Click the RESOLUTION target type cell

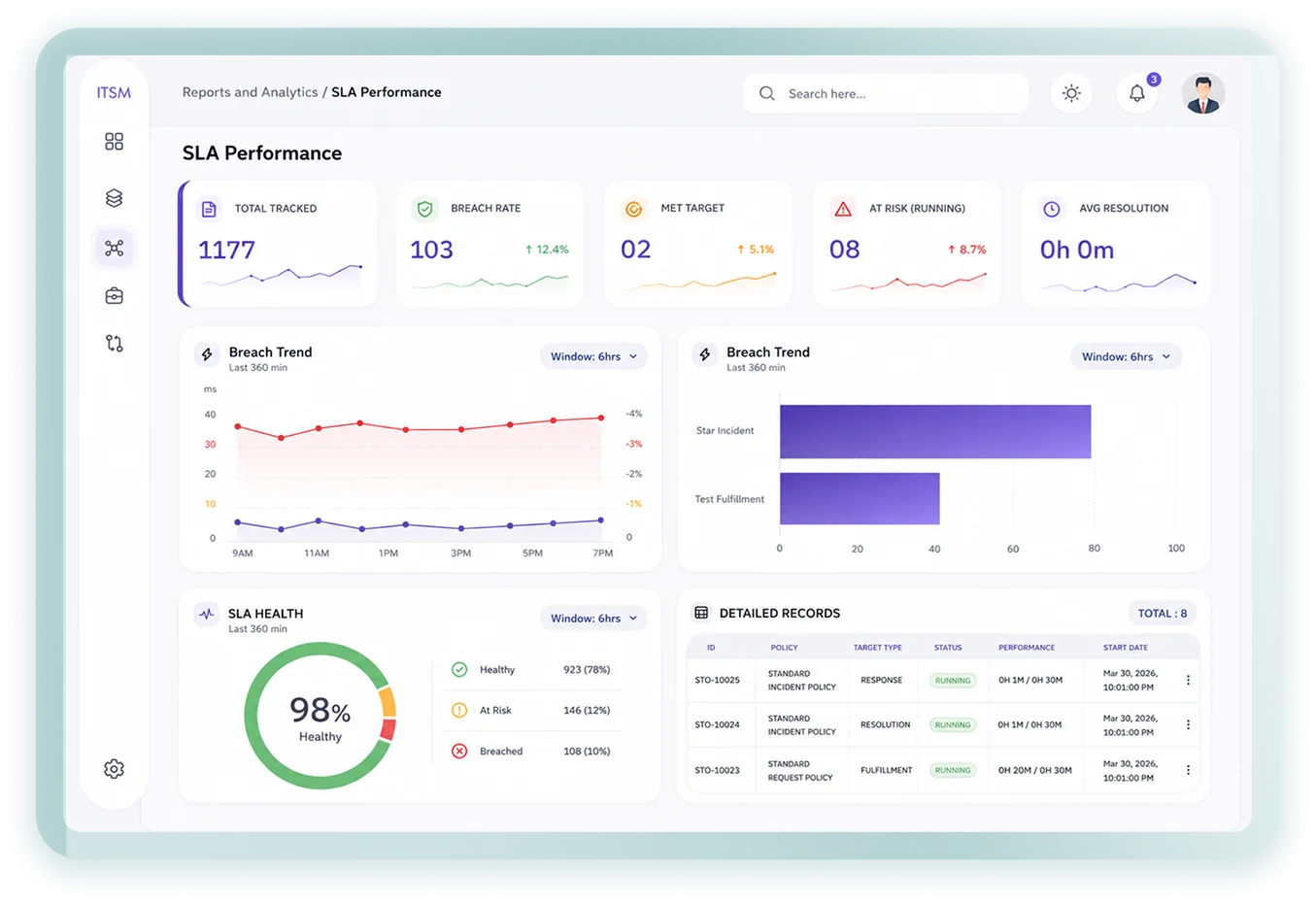pos(886,725)
